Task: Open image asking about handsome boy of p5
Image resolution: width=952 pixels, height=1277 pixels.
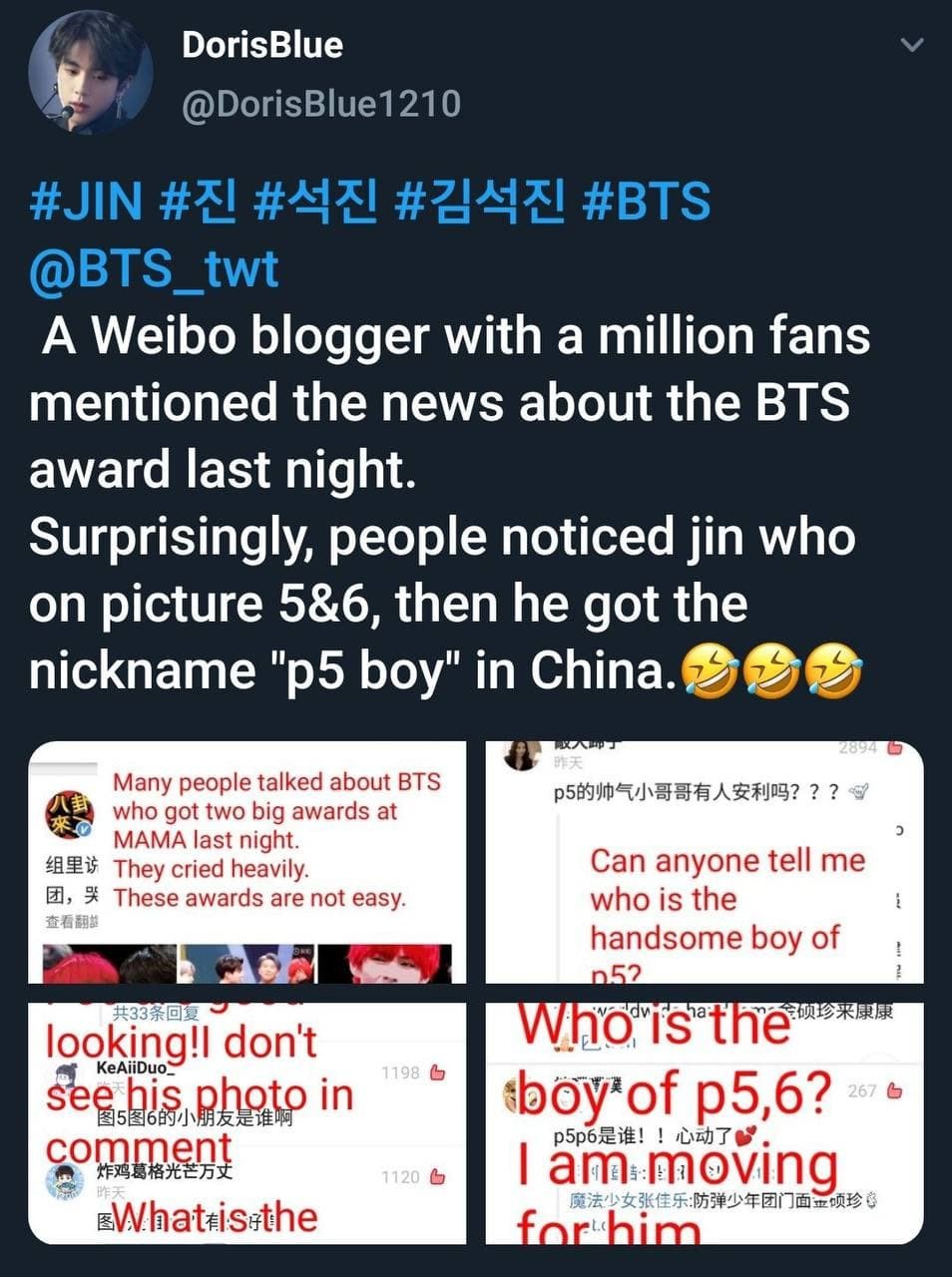Action: coord(705,862)
